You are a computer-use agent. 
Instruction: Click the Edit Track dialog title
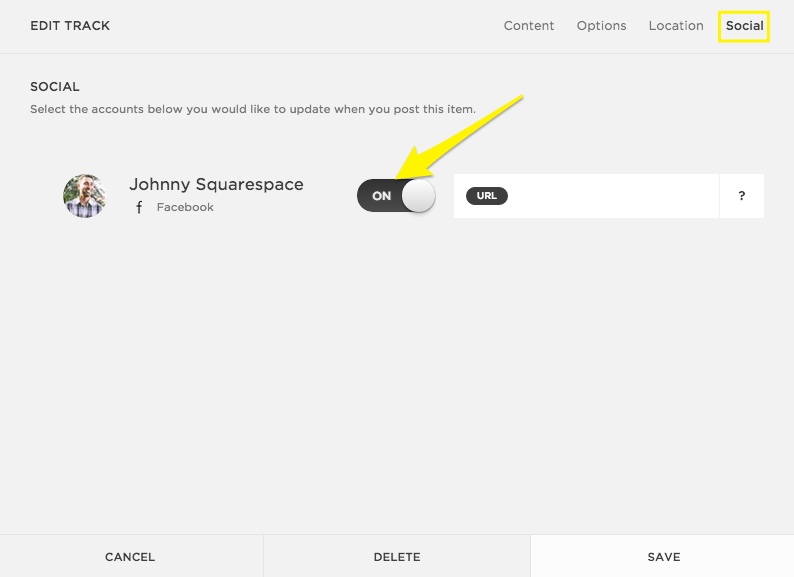tap(70, 26)
